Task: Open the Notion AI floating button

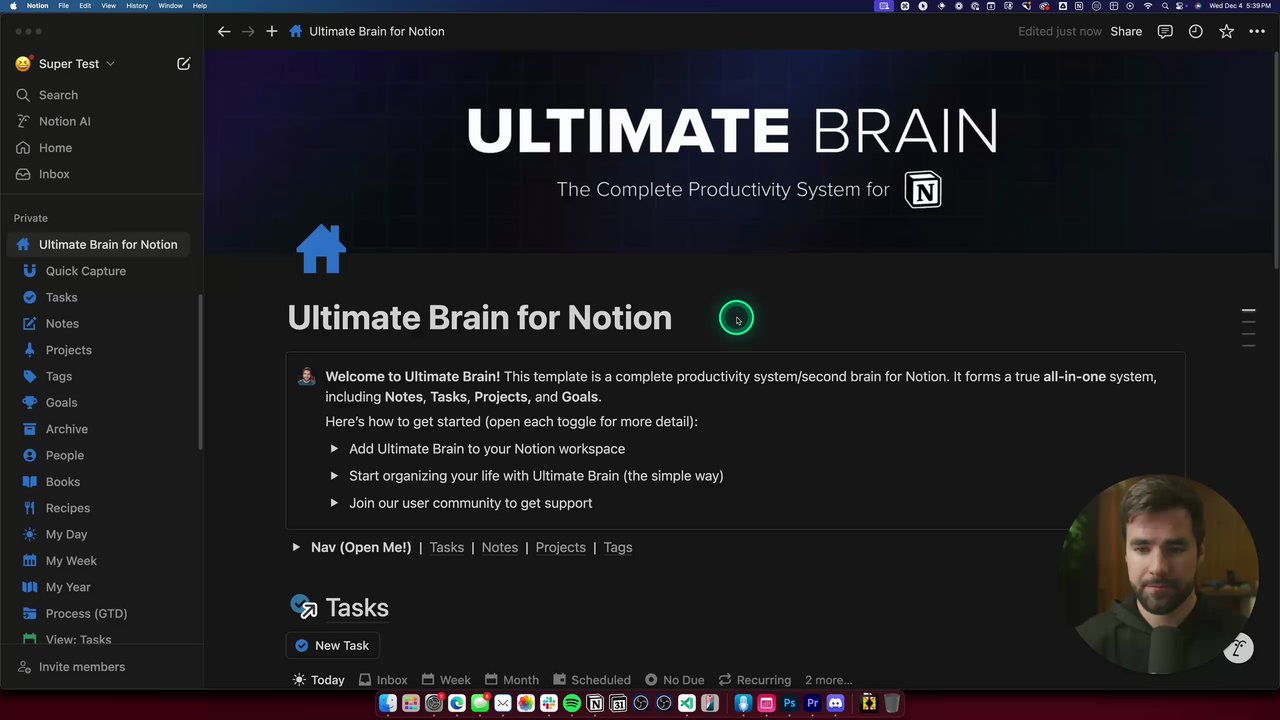Action: tap(1238, 649)
